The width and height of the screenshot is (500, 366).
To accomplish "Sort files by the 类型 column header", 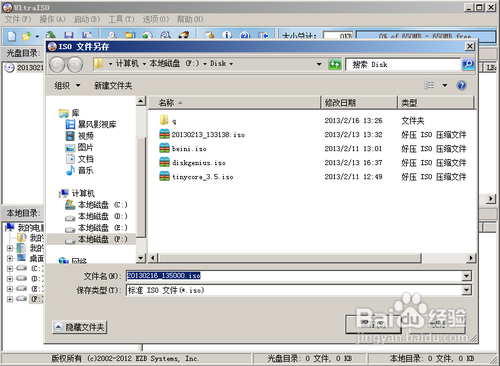I will pos(436,103).
